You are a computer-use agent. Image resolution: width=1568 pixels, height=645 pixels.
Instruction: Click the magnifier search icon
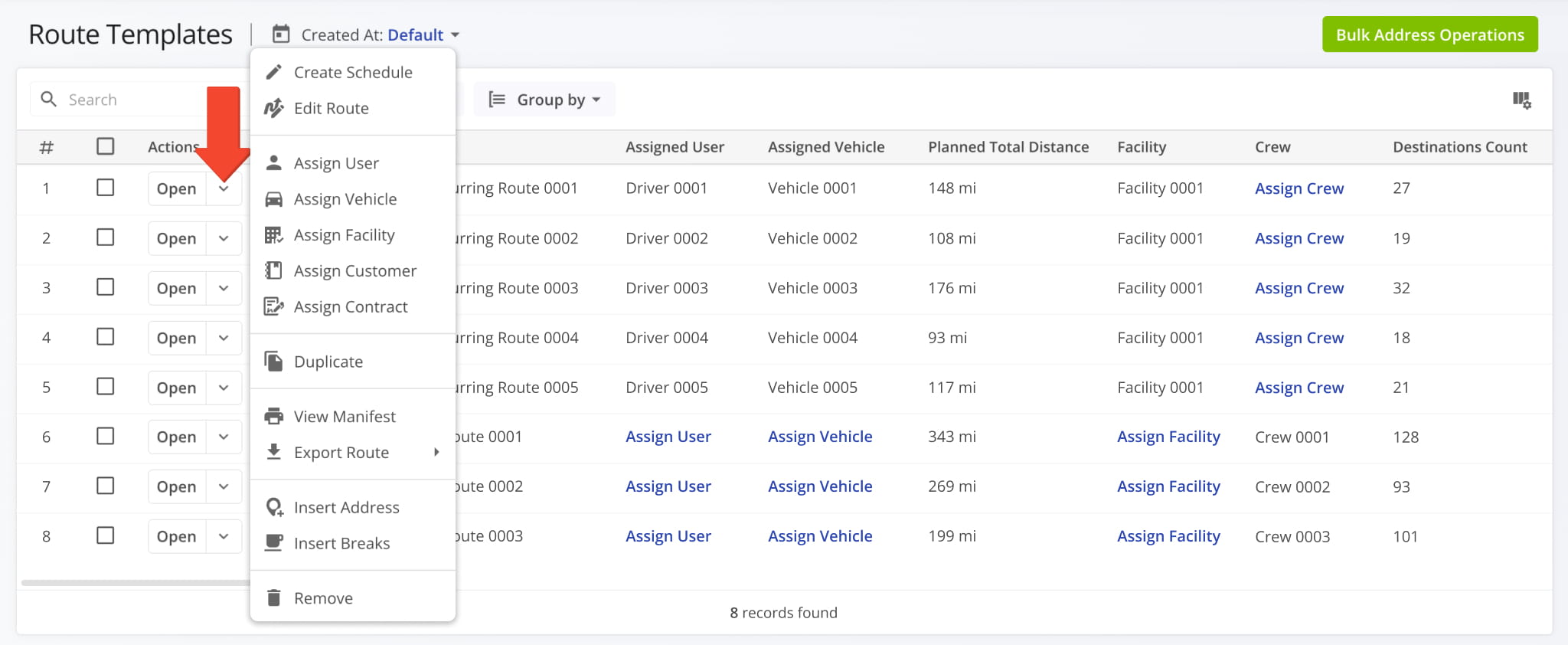48,99
